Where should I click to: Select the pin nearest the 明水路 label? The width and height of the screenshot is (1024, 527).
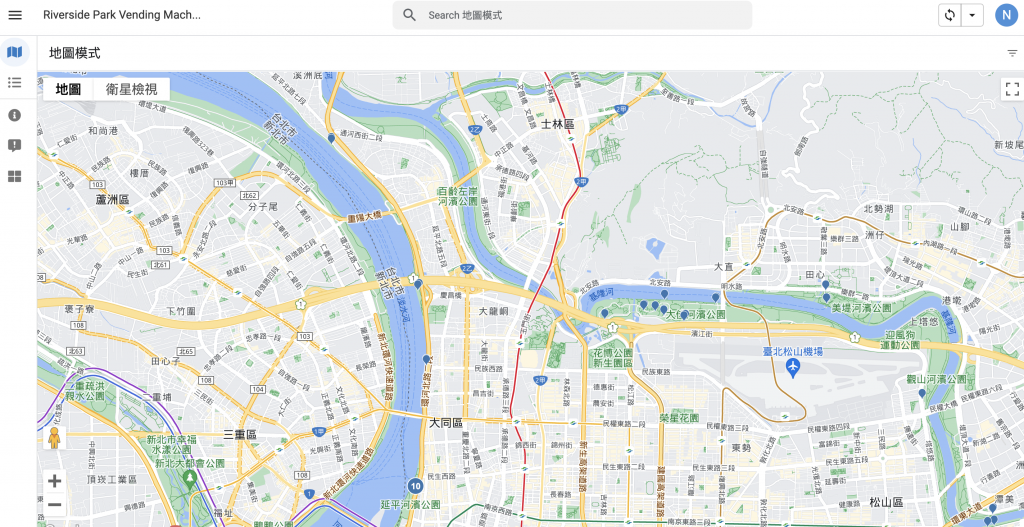[715, 298]
